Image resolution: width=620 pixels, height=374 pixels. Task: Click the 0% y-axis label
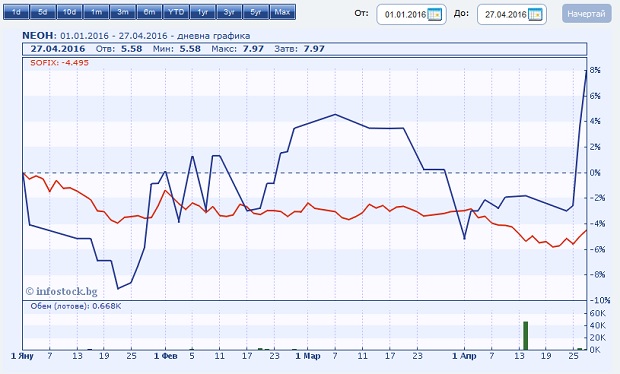(x=595, y=173)
